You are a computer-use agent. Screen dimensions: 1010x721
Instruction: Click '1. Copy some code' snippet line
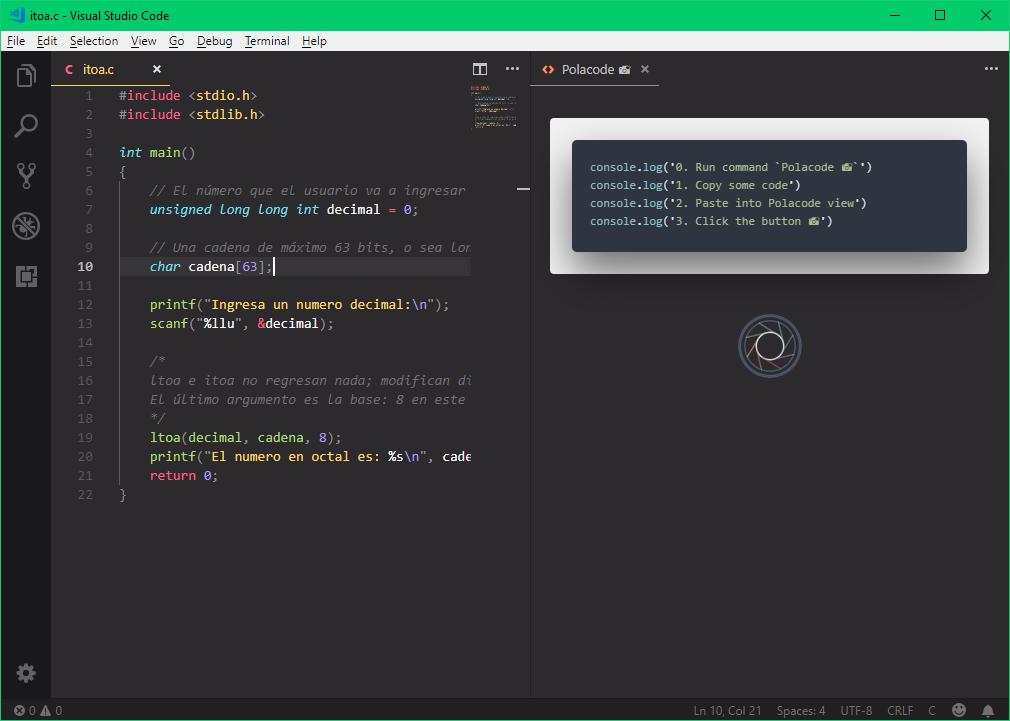point(695,185)
